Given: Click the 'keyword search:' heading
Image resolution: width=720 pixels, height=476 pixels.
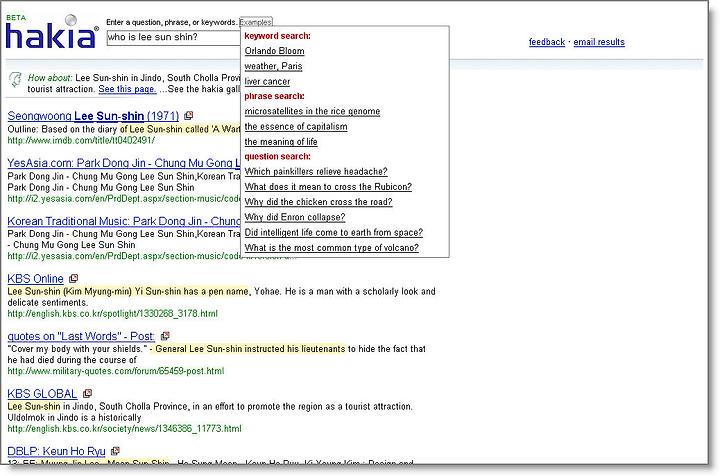Looking at the screenshot, I should [x=277, y=36].
